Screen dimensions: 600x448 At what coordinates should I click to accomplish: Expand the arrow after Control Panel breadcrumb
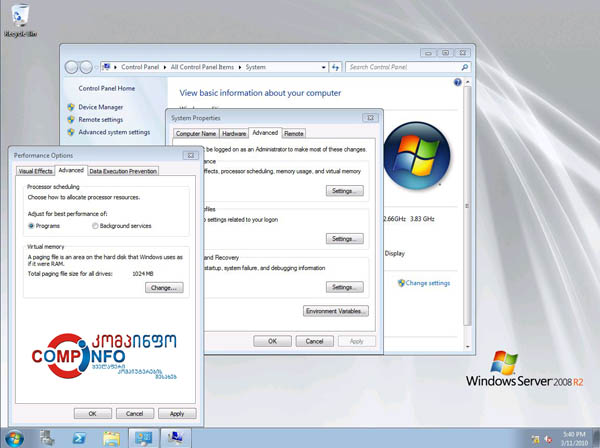pyautogui.click(x=165, y=67)
